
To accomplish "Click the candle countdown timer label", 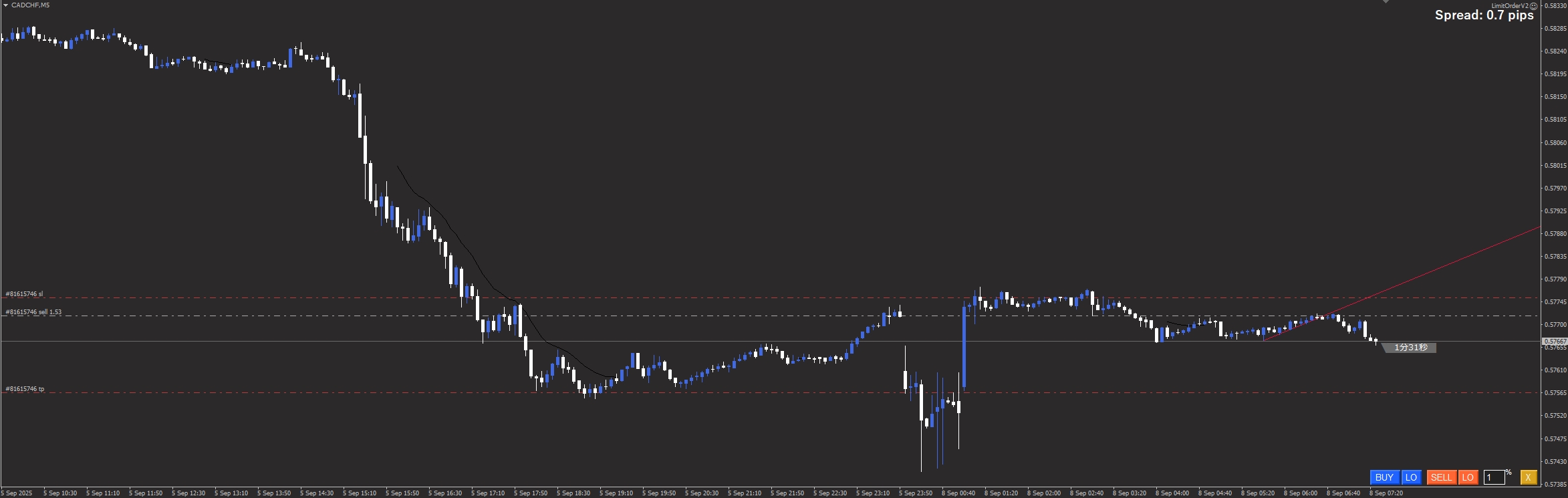I will pyautogui.click(x=1410, y=348).
